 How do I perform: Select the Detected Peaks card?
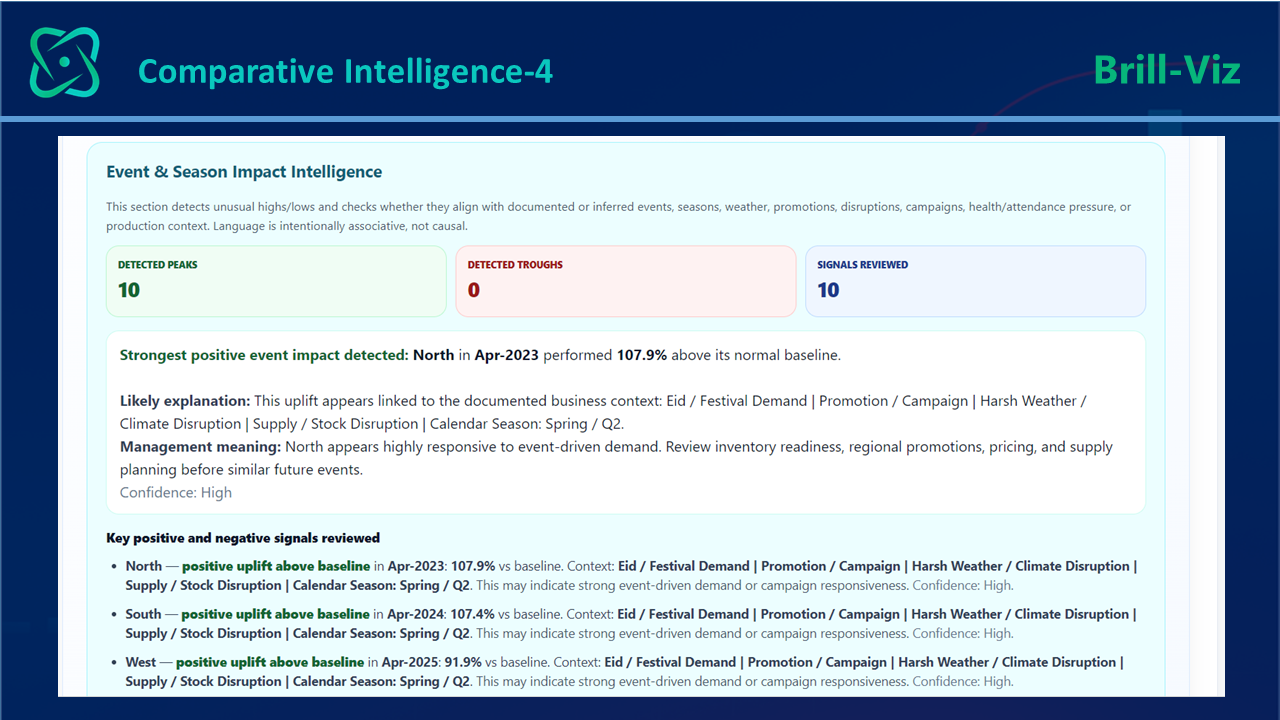pos(276,281)
